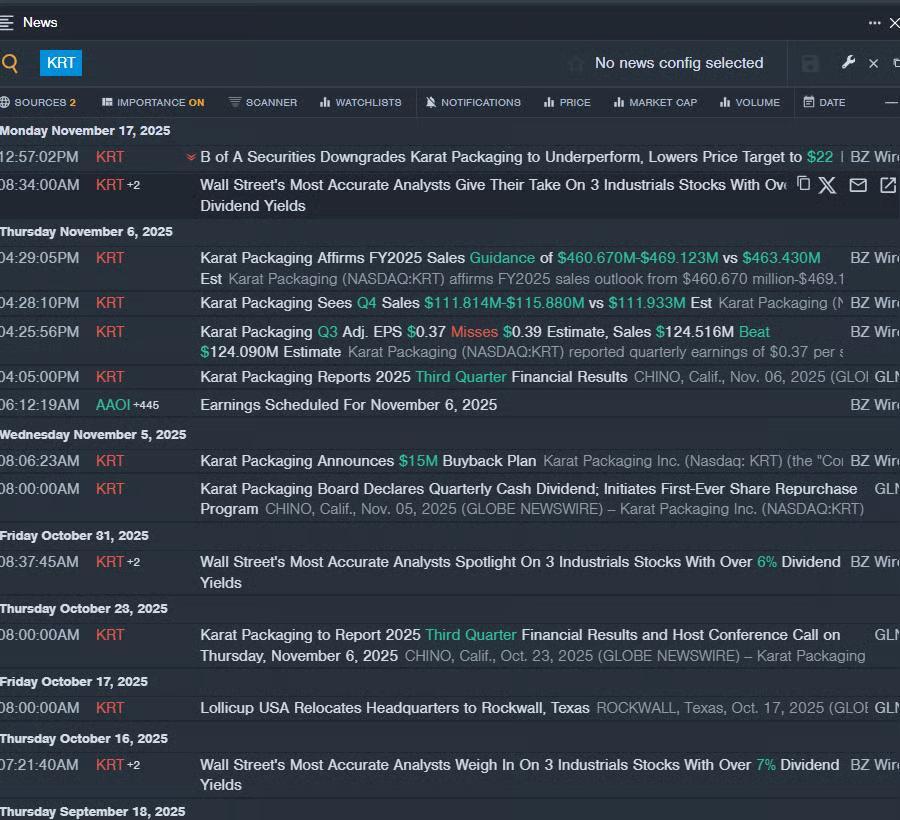Toggle the Scanner filter

263,102
